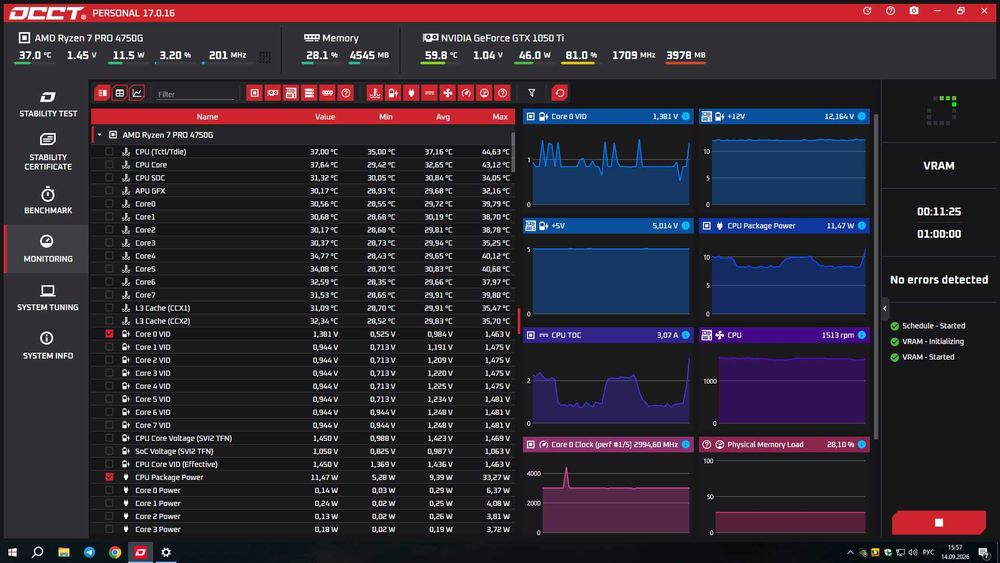1000x563 pixels.
Task: Switch to graphs-only monitoring view
Action: [137, 93]
